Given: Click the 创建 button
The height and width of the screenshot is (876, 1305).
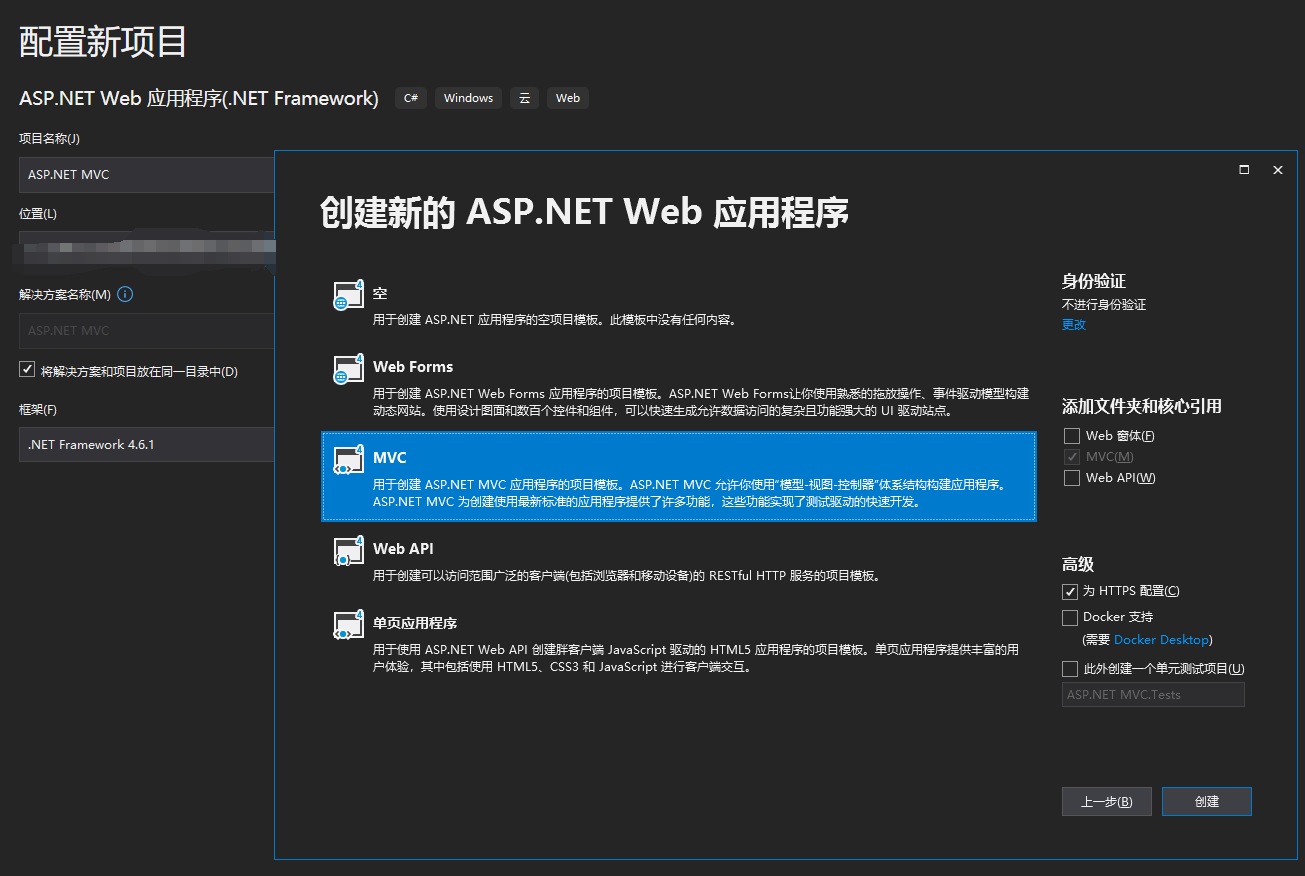Looking at the screenshot, I should (1207, 801).
